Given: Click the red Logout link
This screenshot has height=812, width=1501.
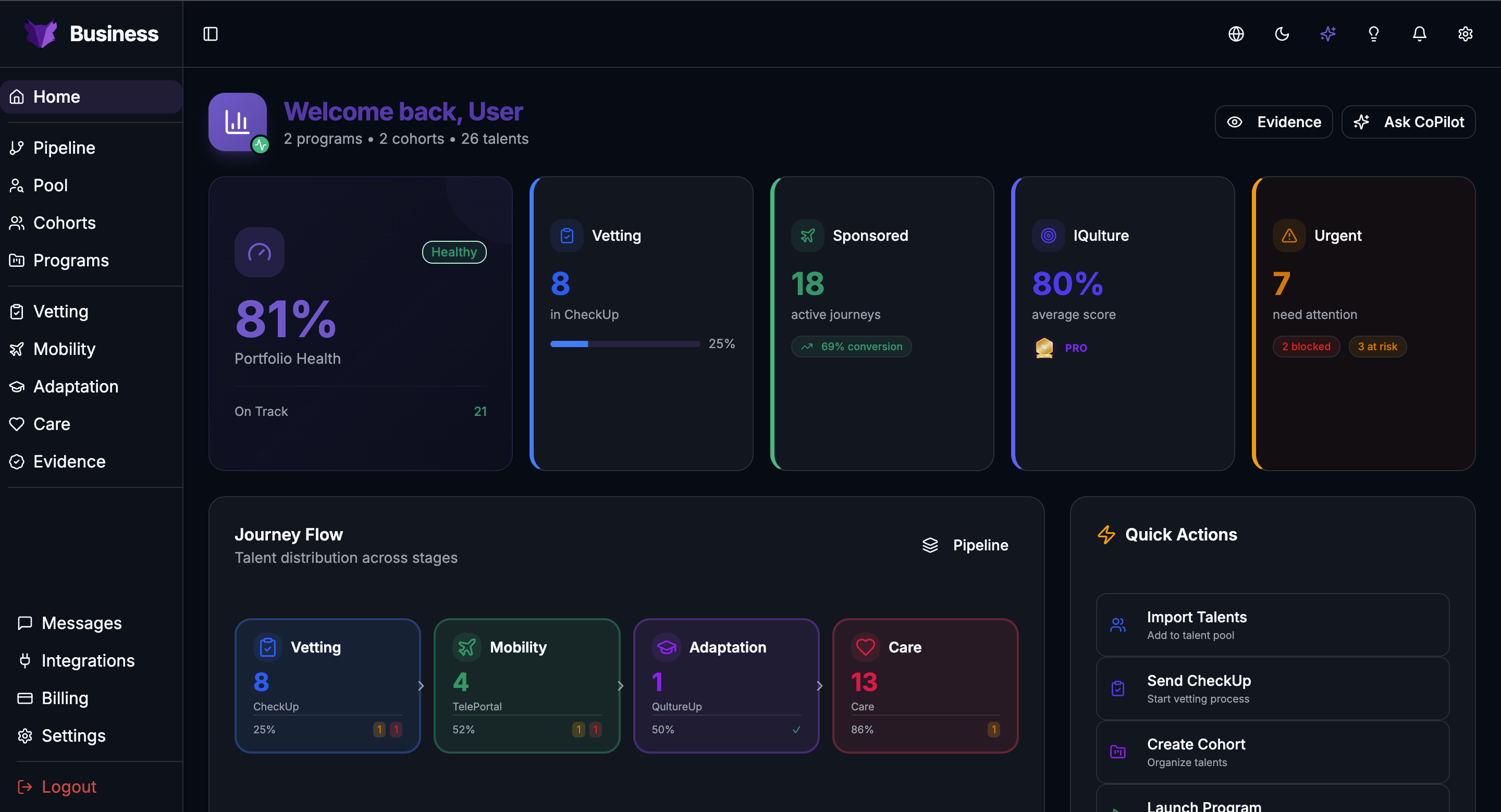Looking at the screenshot, I should pyautogui.click(x=68, y=786).
